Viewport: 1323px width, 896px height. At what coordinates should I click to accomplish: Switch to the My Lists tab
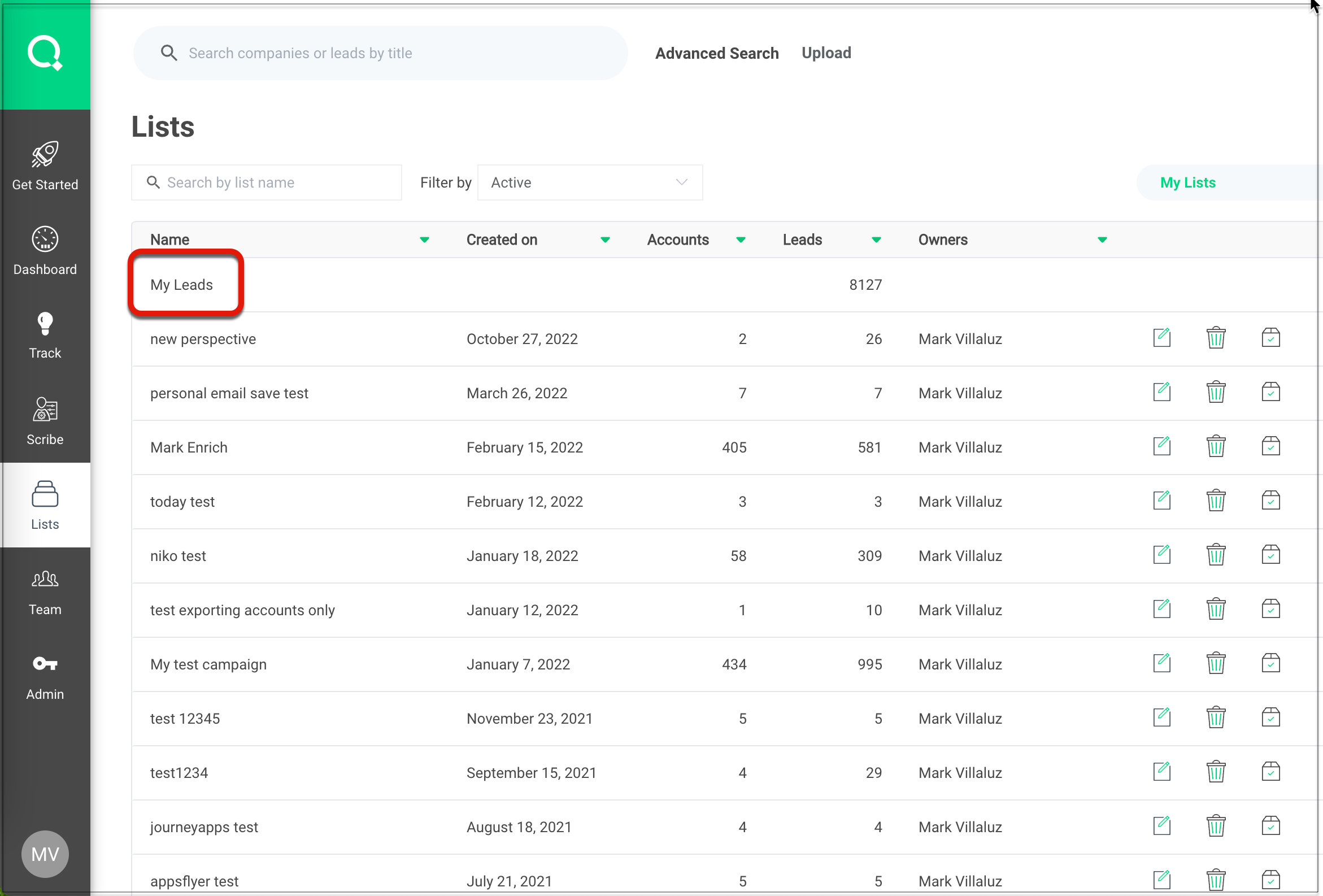click(1187, 182)
